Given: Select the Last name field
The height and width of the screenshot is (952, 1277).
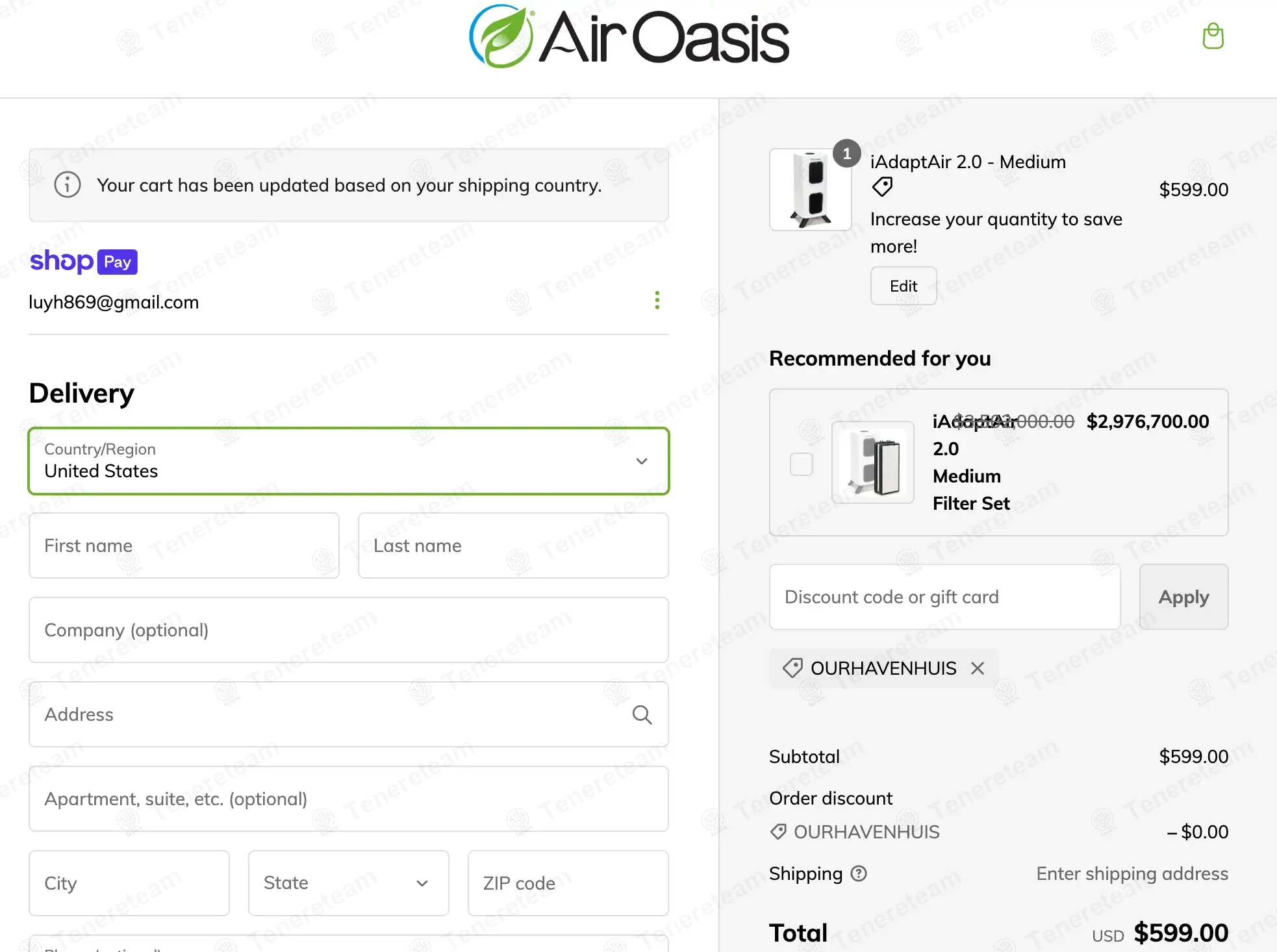Looking at the screenshot, I should [x=513, y=545].
